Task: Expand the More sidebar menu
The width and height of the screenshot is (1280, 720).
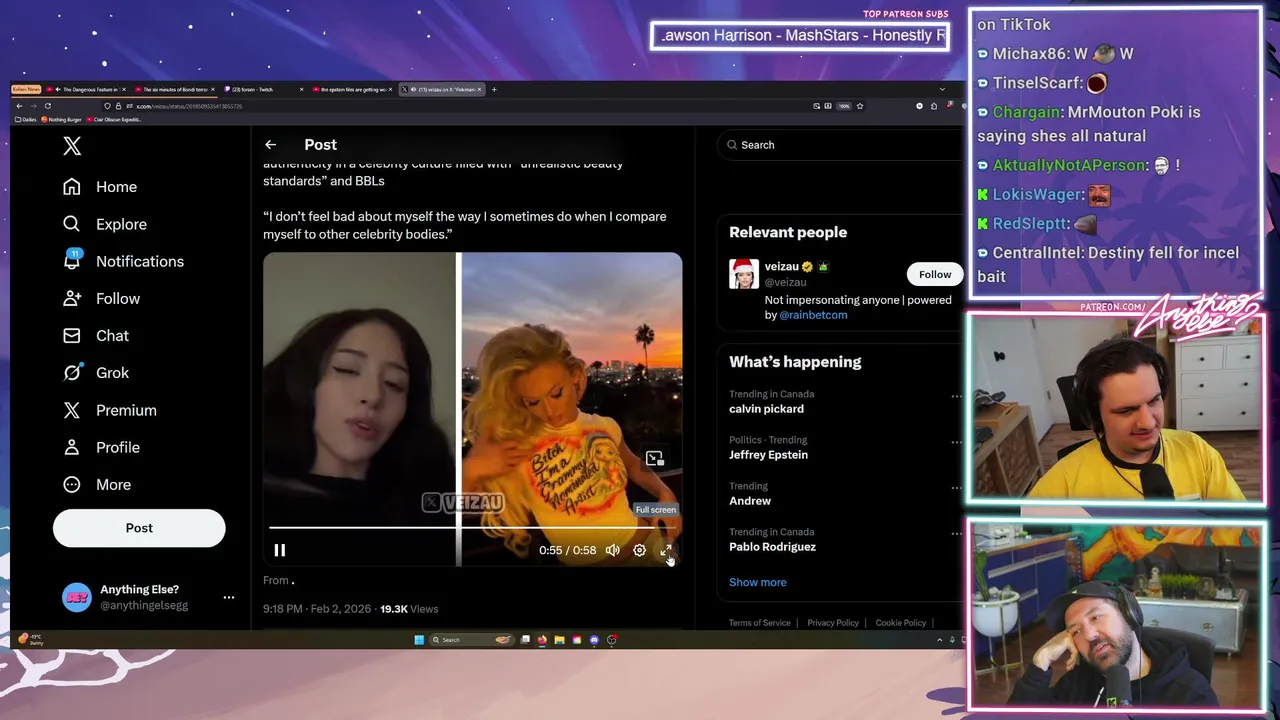Action: point(97,484)
